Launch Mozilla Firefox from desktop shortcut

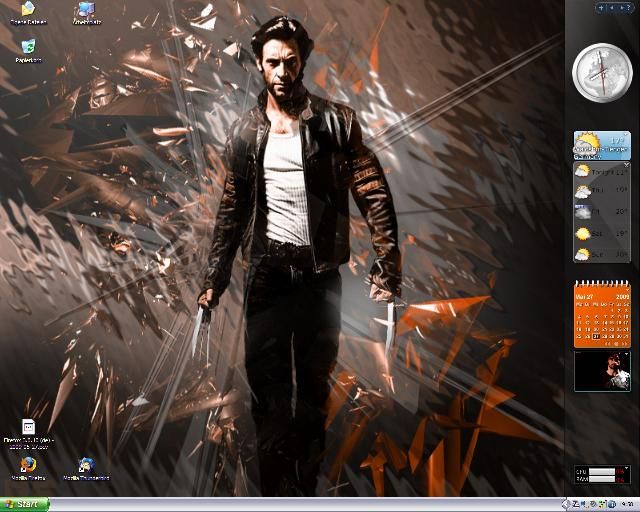28,469
